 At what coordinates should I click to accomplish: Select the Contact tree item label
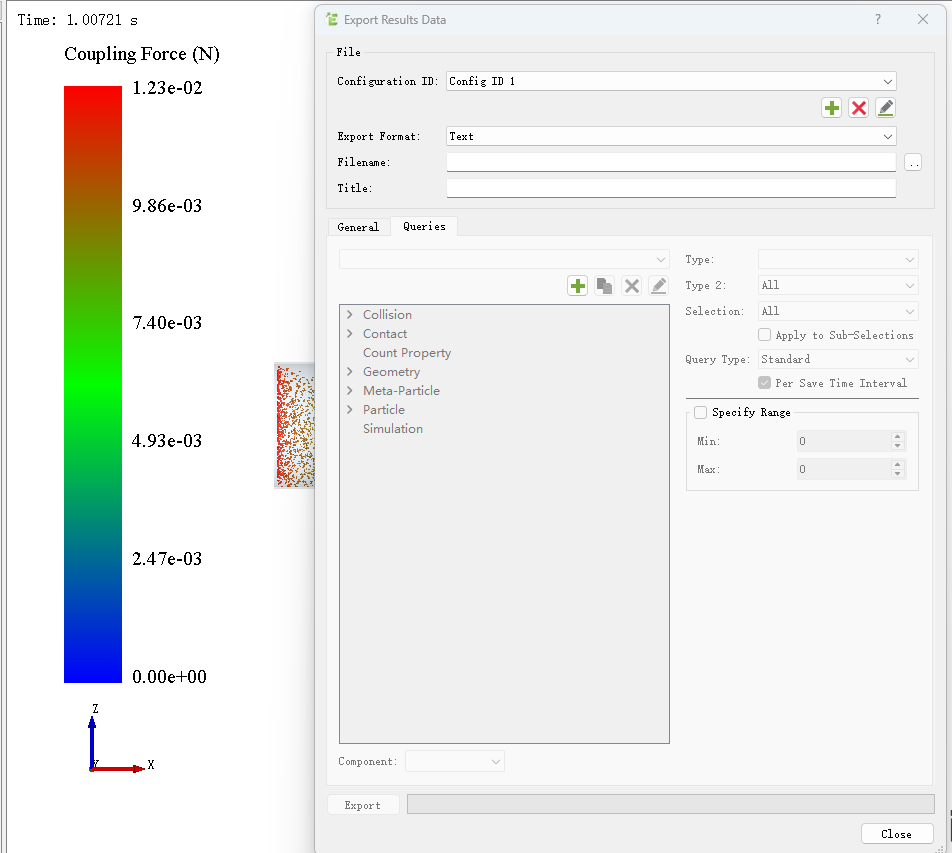point(385,334)
